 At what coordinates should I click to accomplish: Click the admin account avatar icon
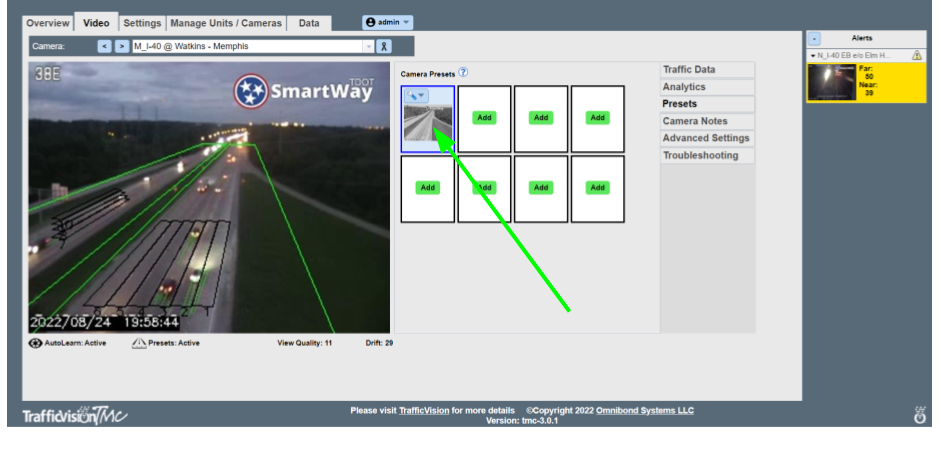pyautogui.click(x=370, y=22)
